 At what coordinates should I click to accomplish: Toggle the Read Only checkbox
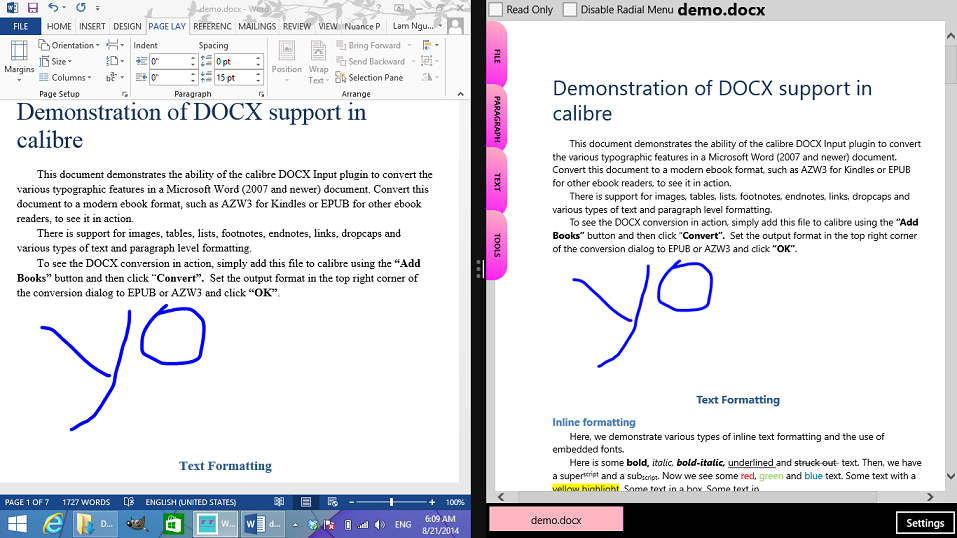tap(496, 9)
